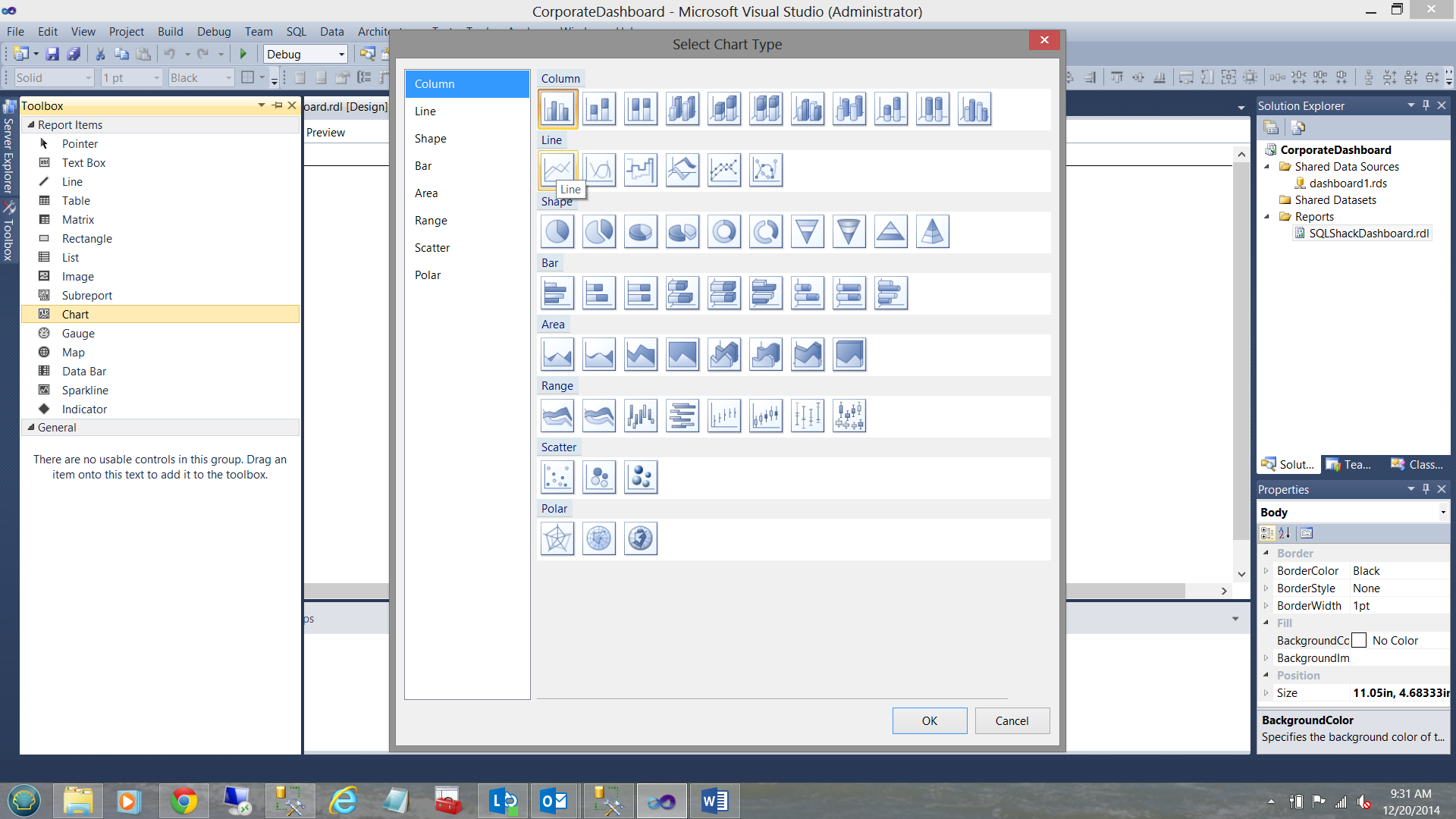Select the Bubble scatter chart icon

pyautogui.click(x=599, y=477)
